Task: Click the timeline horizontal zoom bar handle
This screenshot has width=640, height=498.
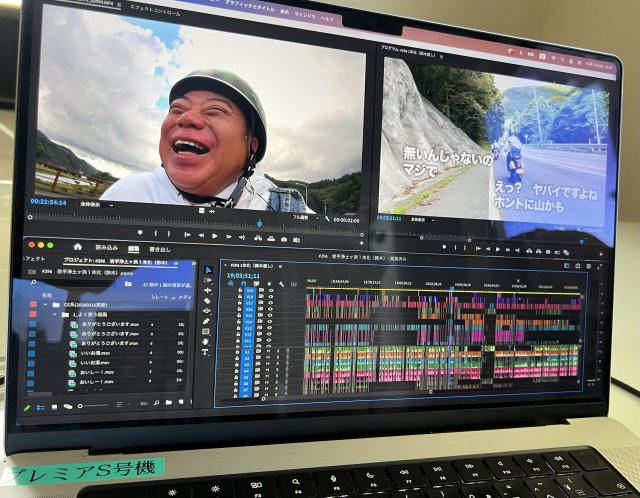Action: click(x=431, y=392)
